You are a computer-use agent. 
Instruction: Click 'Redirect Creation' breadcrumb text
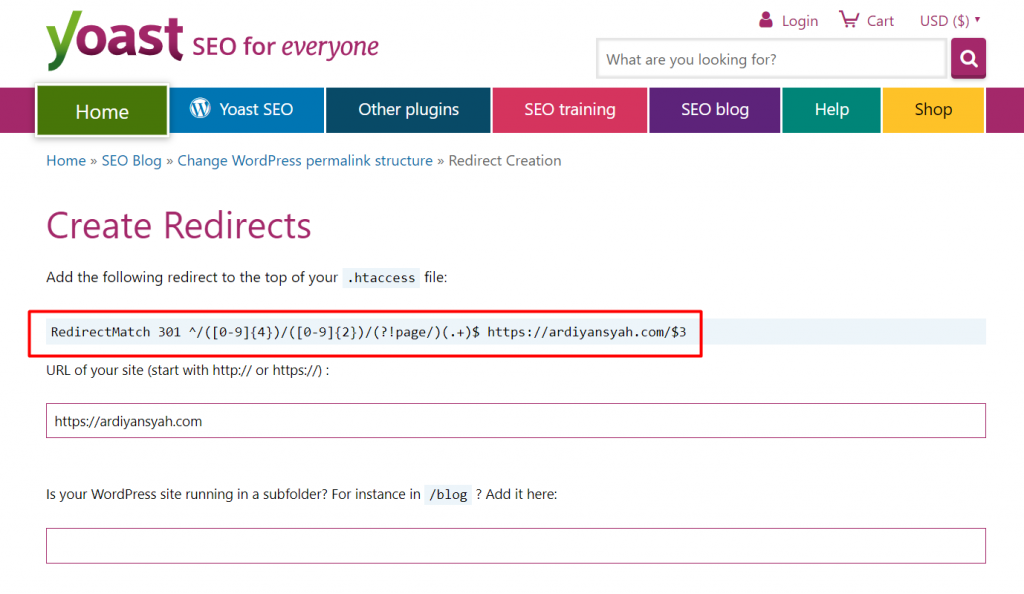pos(505,161)
